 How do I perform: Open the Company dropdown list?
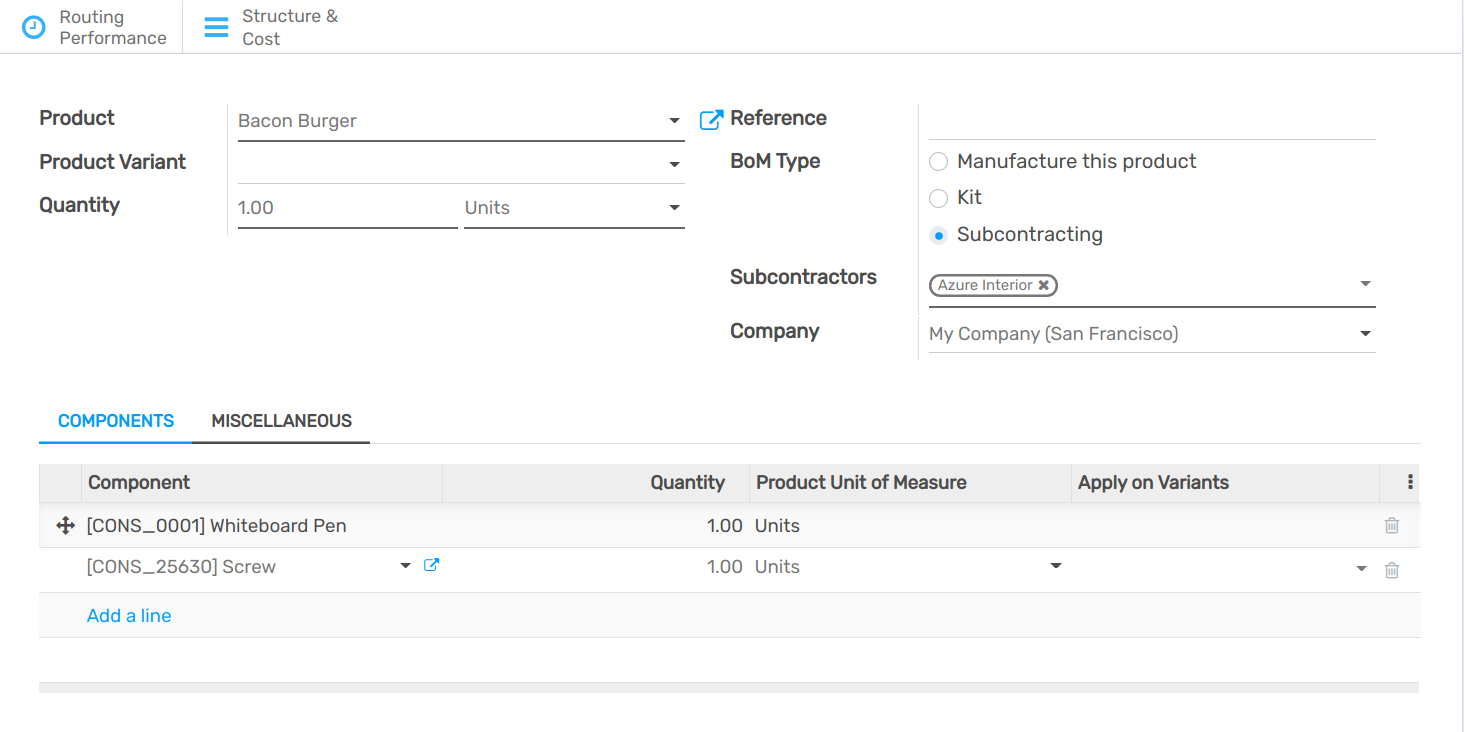click(x=1365, y=334)
